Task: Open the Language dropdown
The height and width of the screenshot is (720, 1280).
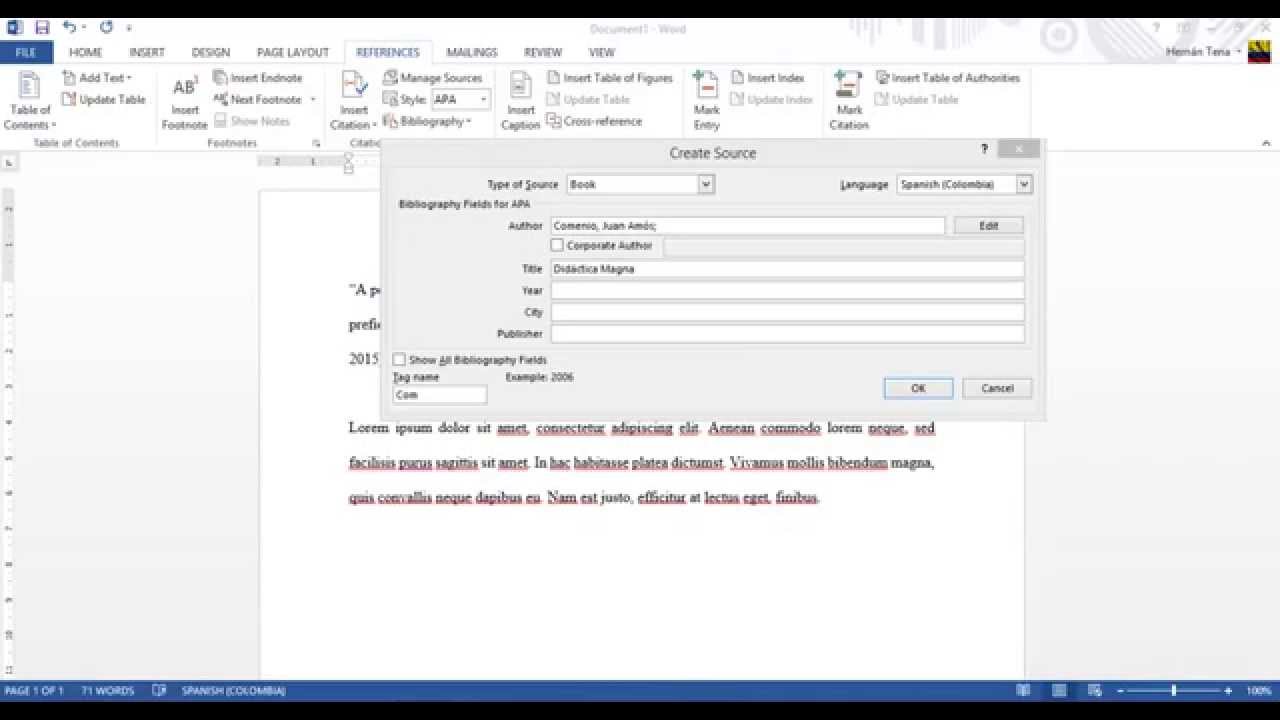Action: [1023, 184]
